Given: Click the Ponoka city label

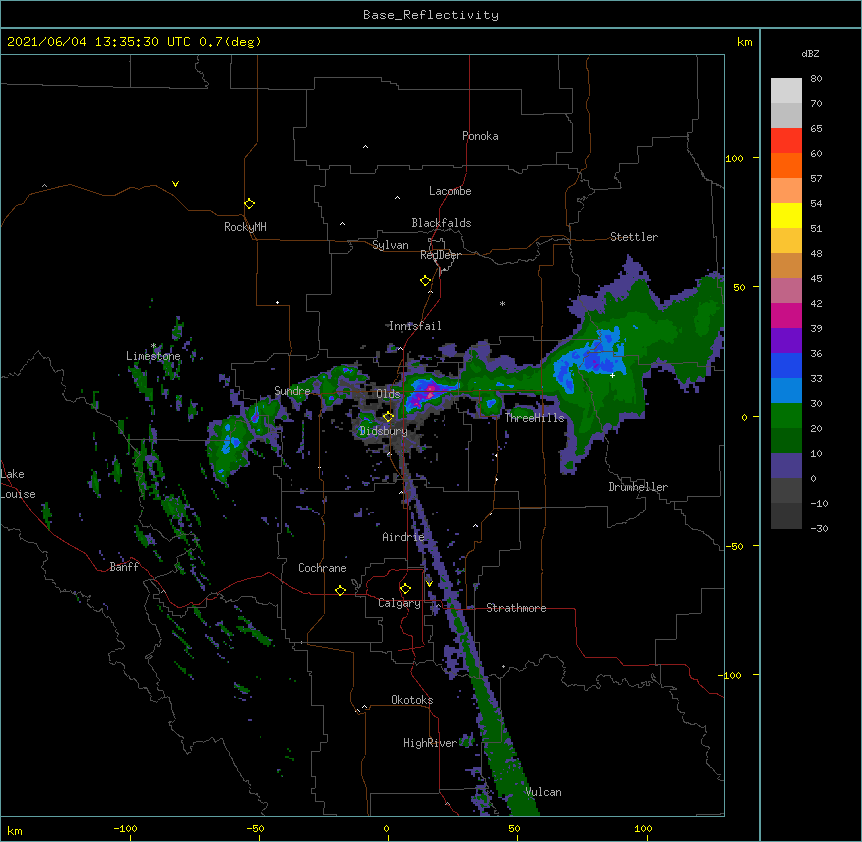Looking at the screenshot, I should pos(480,136).
